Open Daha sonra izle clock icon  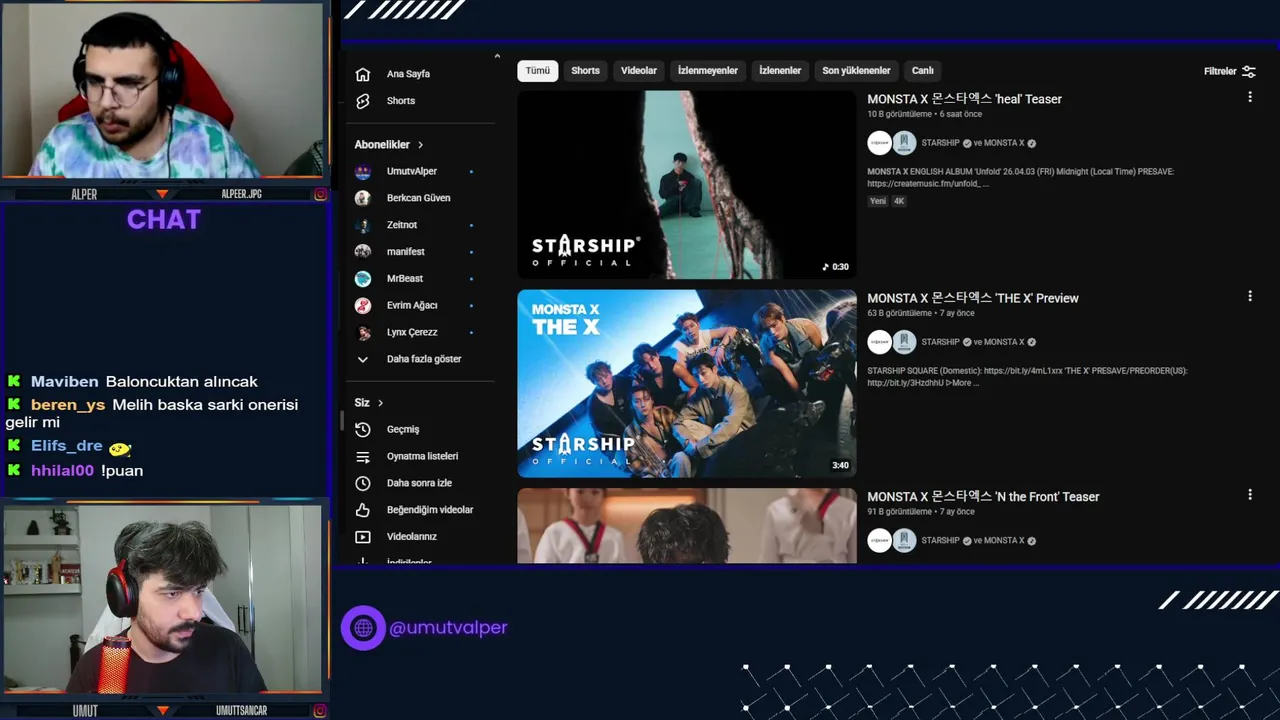363,483
